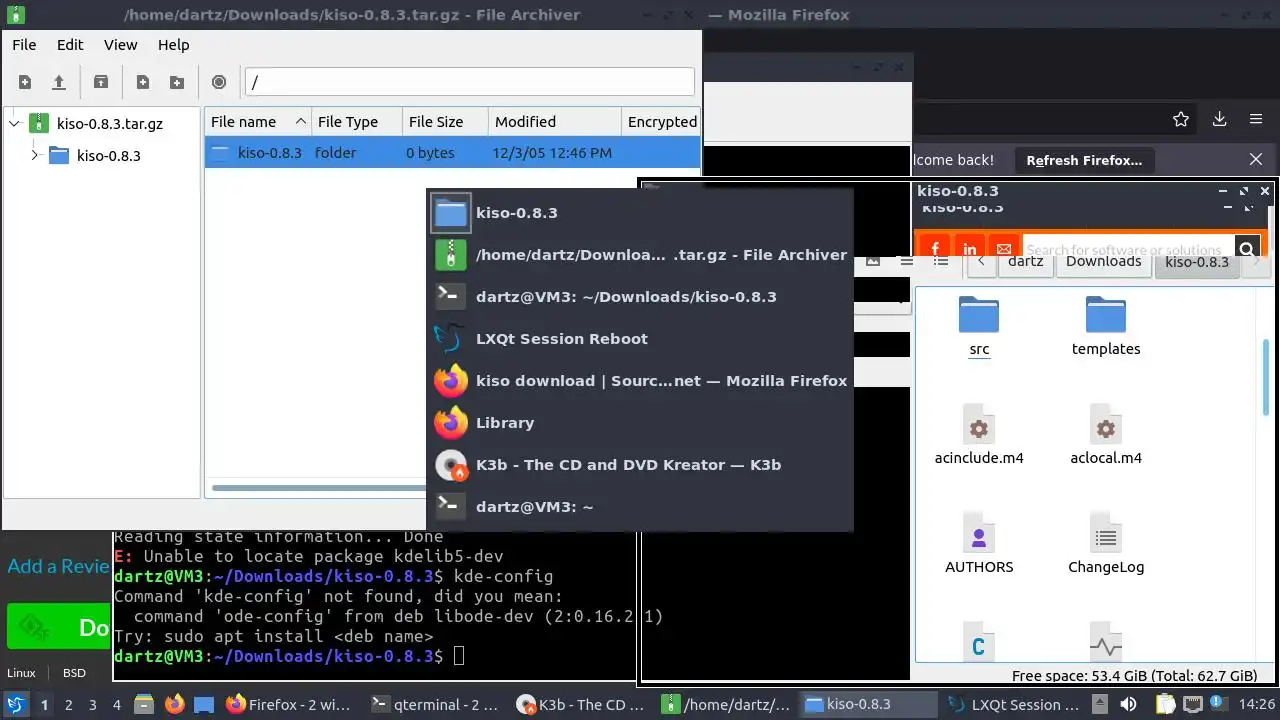Open the Edit menu in File Archiver

tap(70, 45)
